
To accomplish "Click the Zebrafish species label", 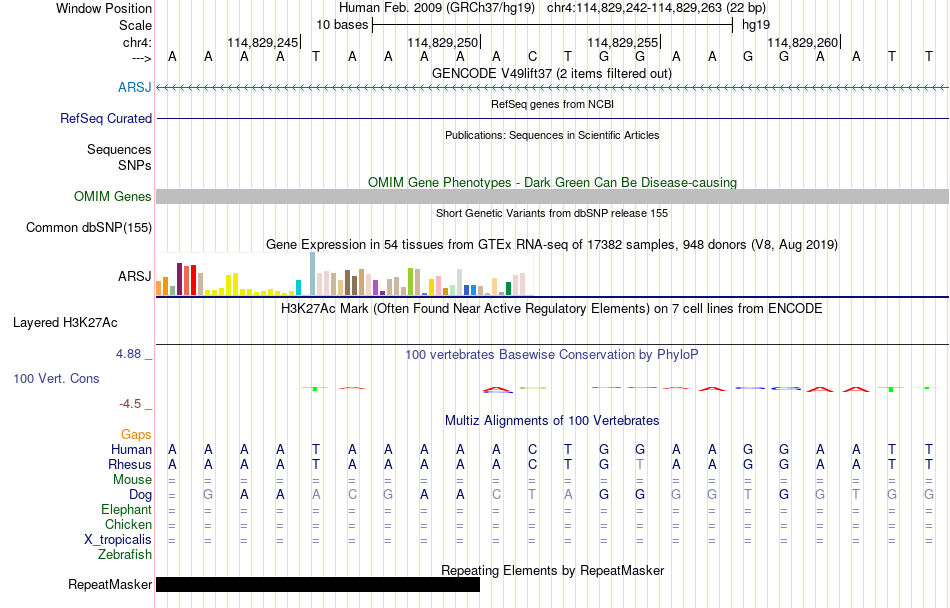I will tap(125, 555).
